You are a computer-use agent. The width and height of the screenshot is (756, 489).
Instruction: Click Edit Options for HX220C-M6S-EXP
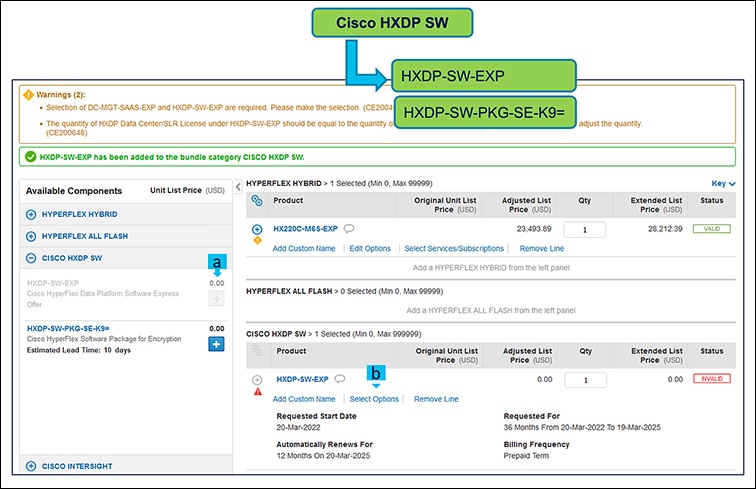pos(370,248)
